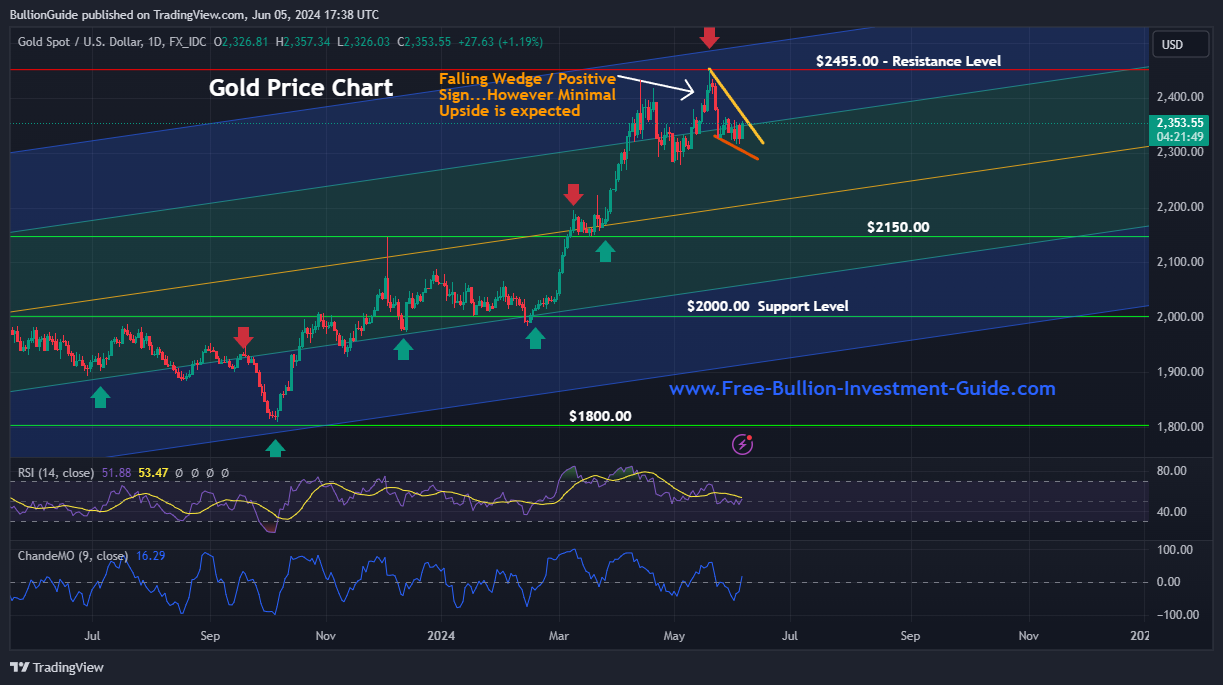Screen dimensions: 1223x685
Task: Click the current price tag 2,353.55
Action: (x=1180, y=123)
